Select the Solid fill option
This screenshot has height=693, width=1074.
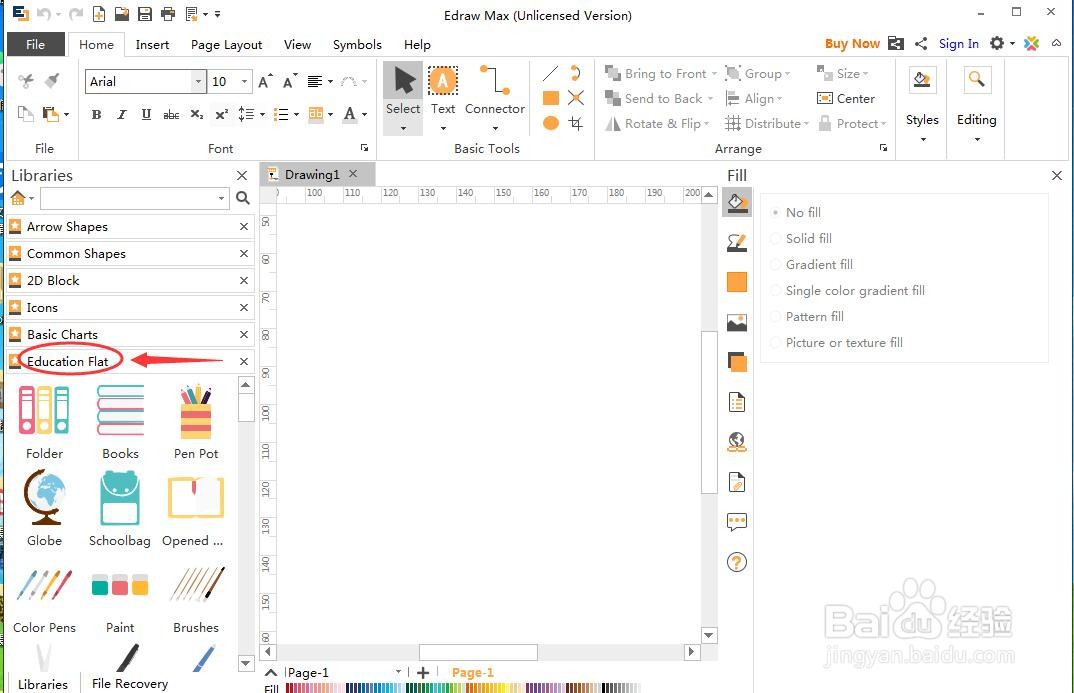click(801, 238)
